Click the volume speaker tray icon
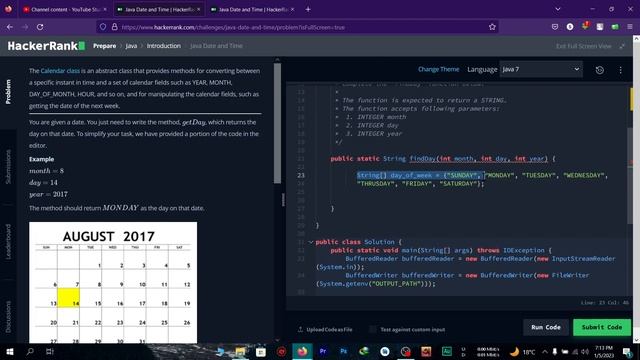The width and height of the screenshot is (640, 360). click(x=584, y=351)
